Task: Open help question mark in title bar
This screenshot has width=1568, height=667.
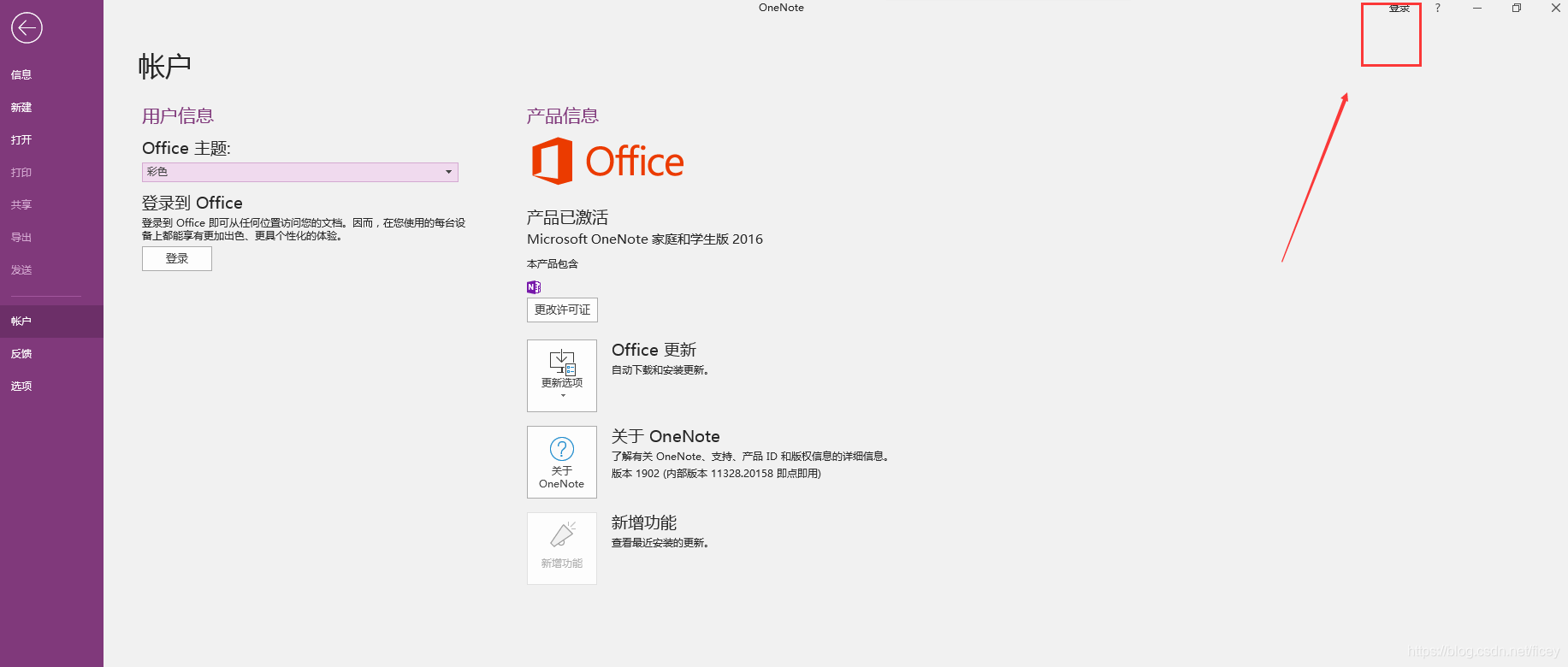Action: click(1438, 8)
